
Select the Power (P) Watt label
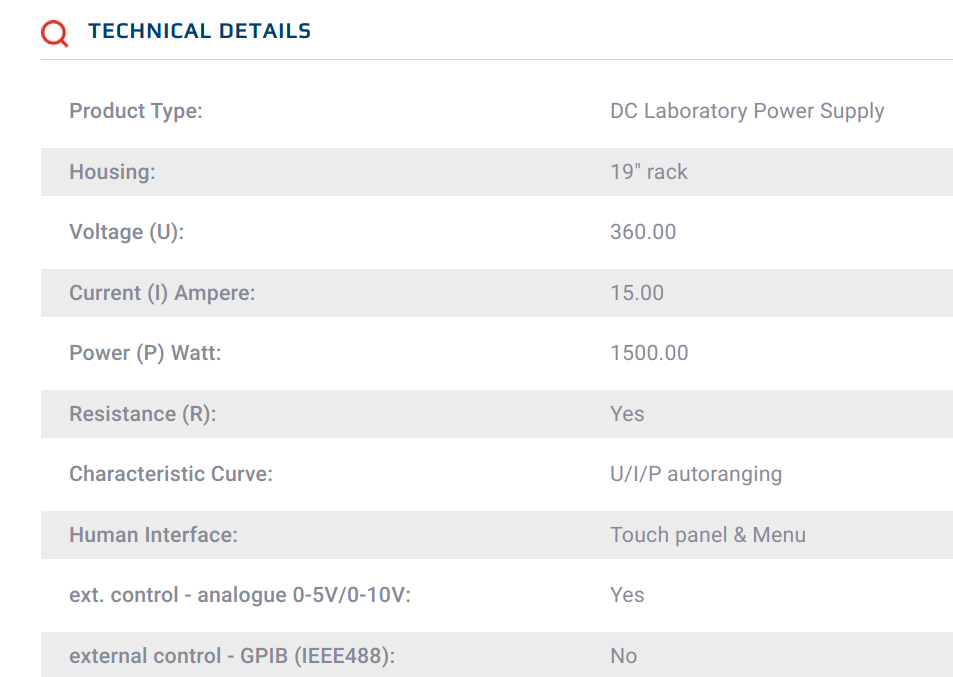click(x=145, y=352)
